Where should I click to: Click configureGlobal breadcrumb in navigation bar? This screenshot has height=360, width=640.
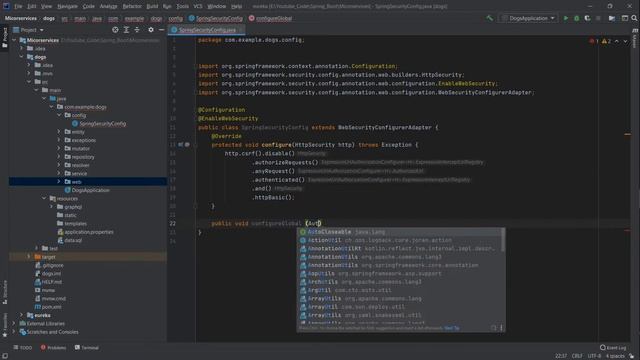tap(270, 18)
